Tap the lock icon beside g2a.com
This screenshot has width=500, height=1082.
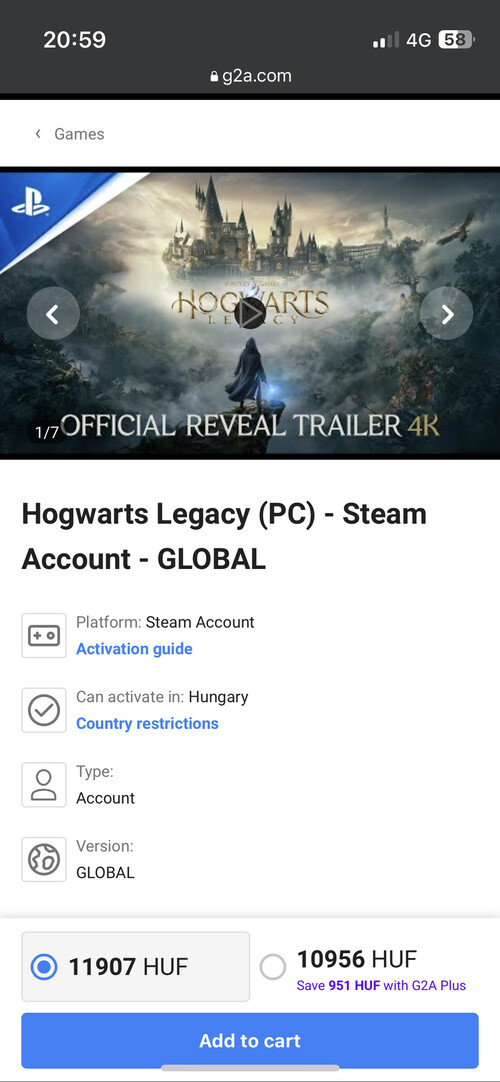(x=214, y=77)
